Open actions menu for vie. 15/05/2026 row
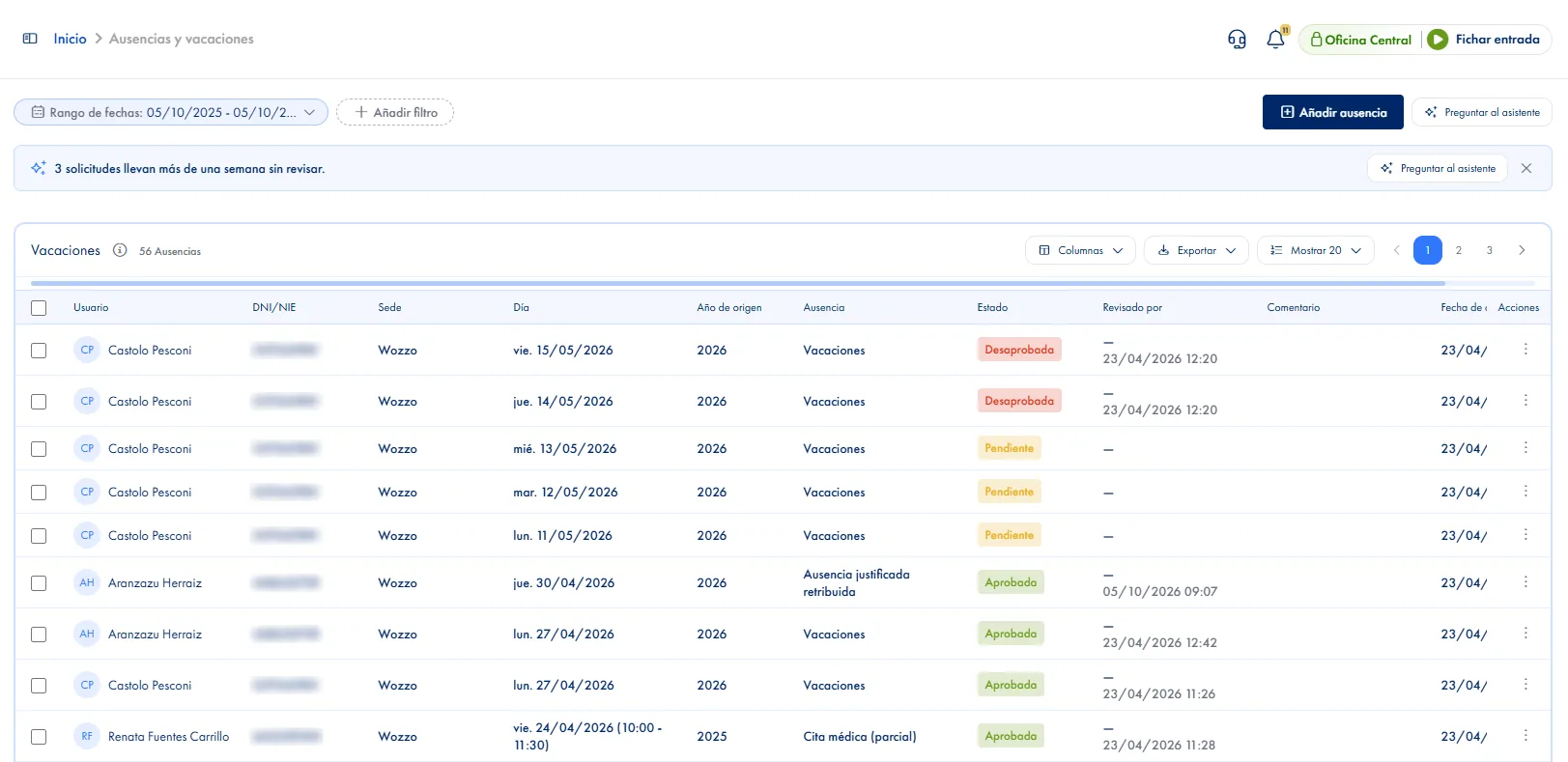The height and width of the screenshot is (762, 1568). point(1525,350)
